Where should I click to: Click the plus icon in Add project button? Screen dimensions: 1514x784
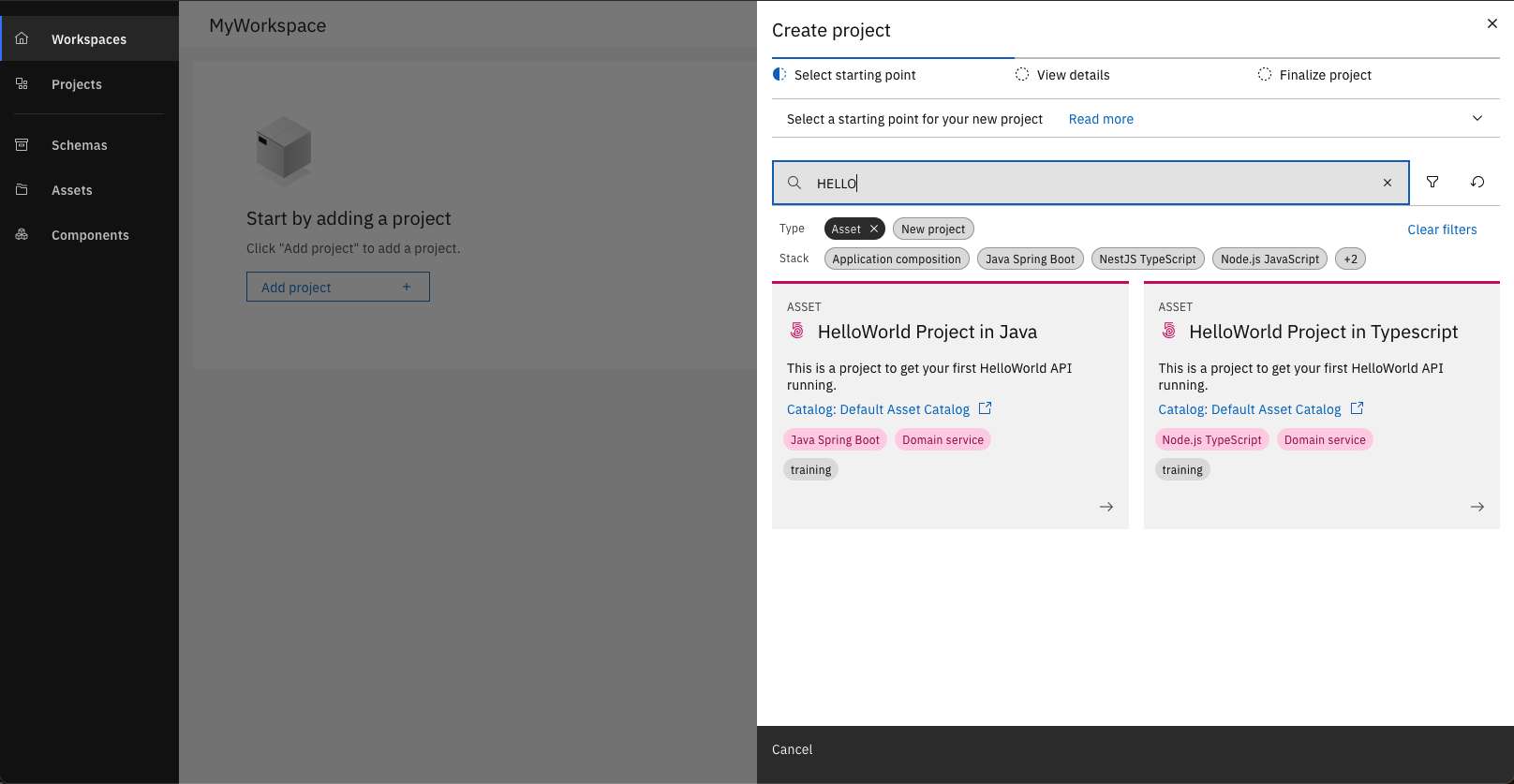407,287
